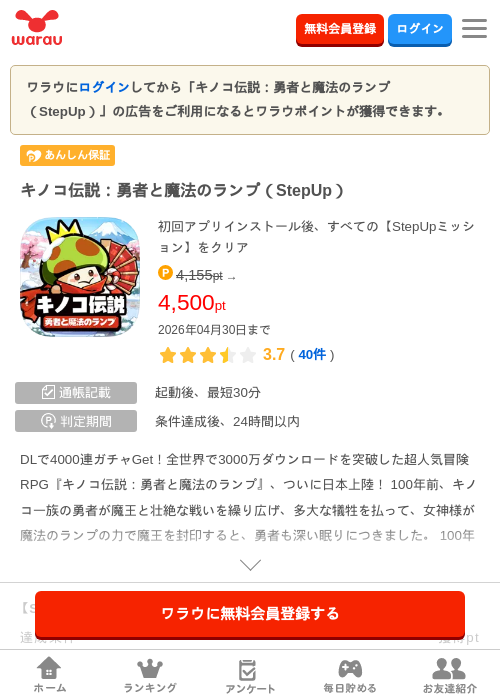Image resolution: width=500 pixels, height=700 pixels.
Task: Click the orange P point coin icon
Action: 165,272
